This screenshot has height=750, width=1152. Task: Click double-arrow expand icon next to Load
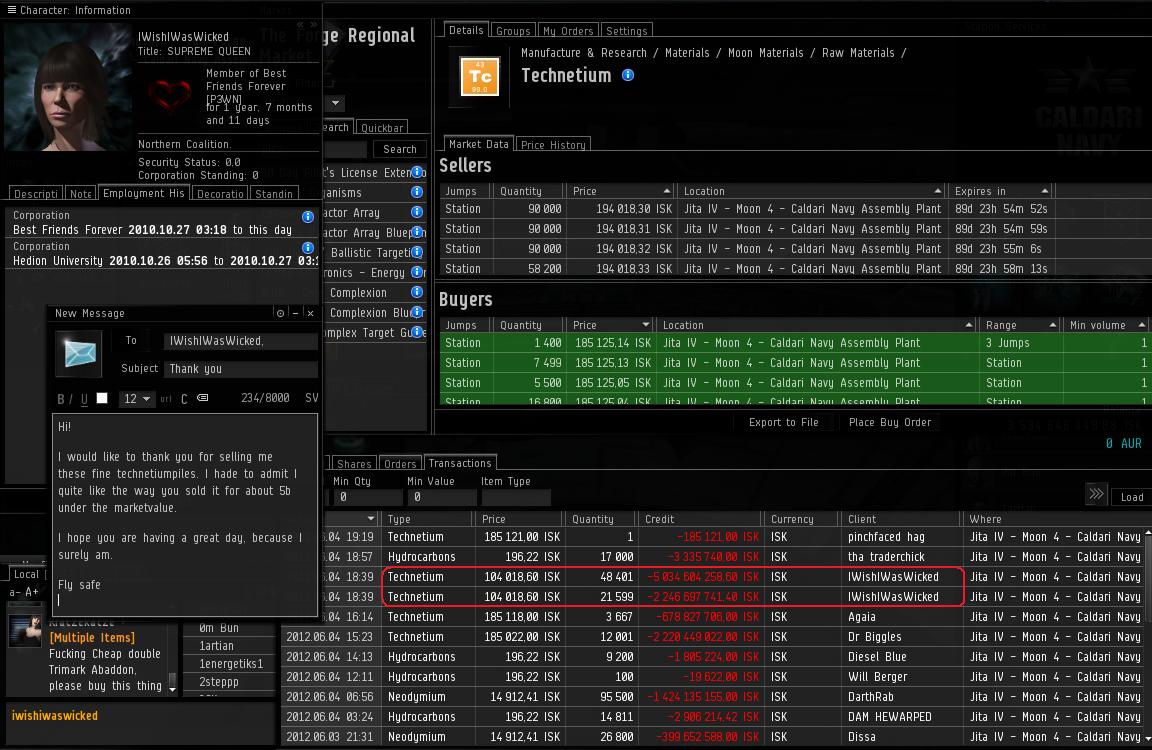tap(1096, 494)
